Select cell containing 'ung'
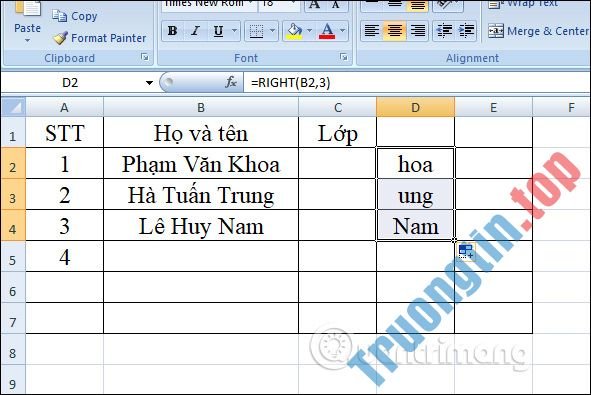The width and height of the screenshot is (591, 395). point(415,194)
